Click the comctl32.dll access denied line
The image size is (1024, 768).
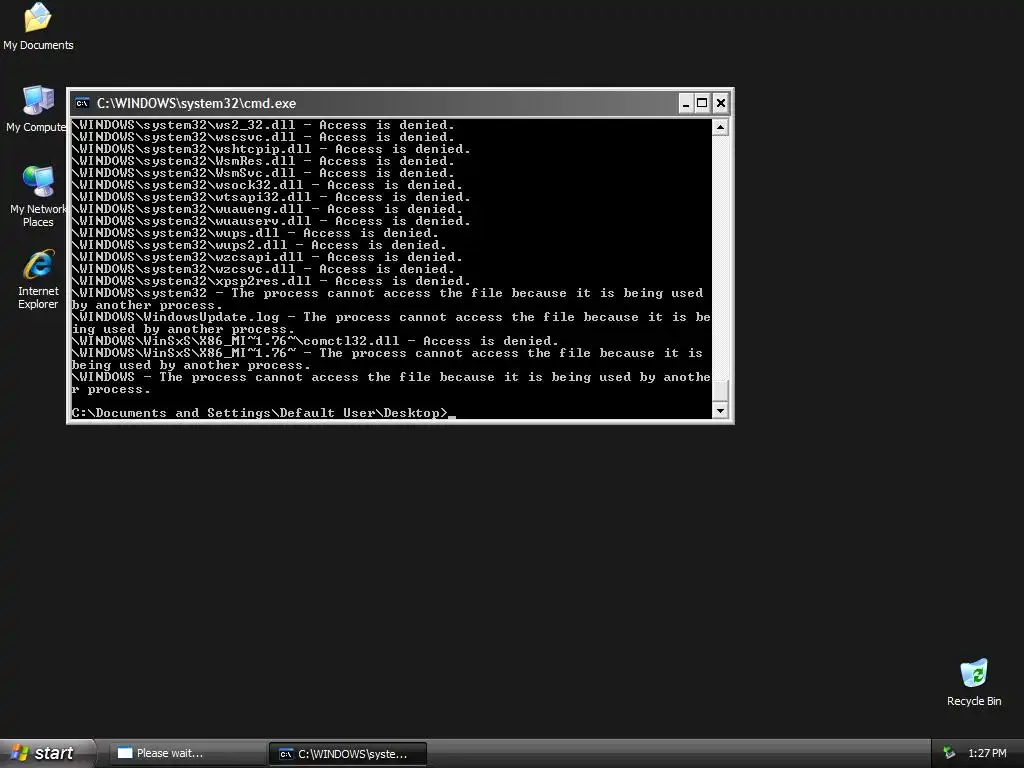tap(315, 341)
